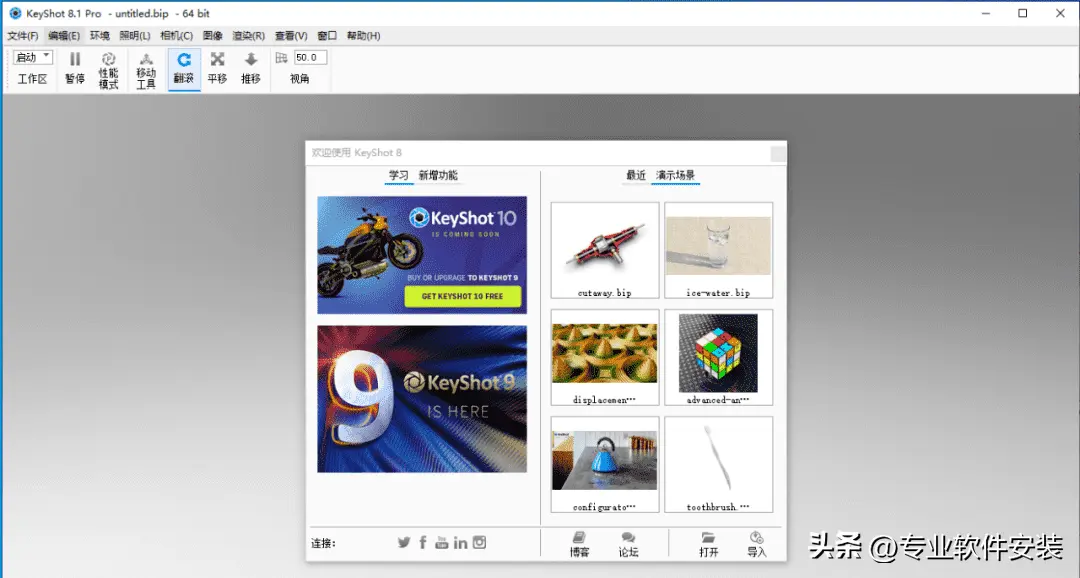Open the Environment (环境) menu
The image size is (1080, 578).
pos(100,36)
